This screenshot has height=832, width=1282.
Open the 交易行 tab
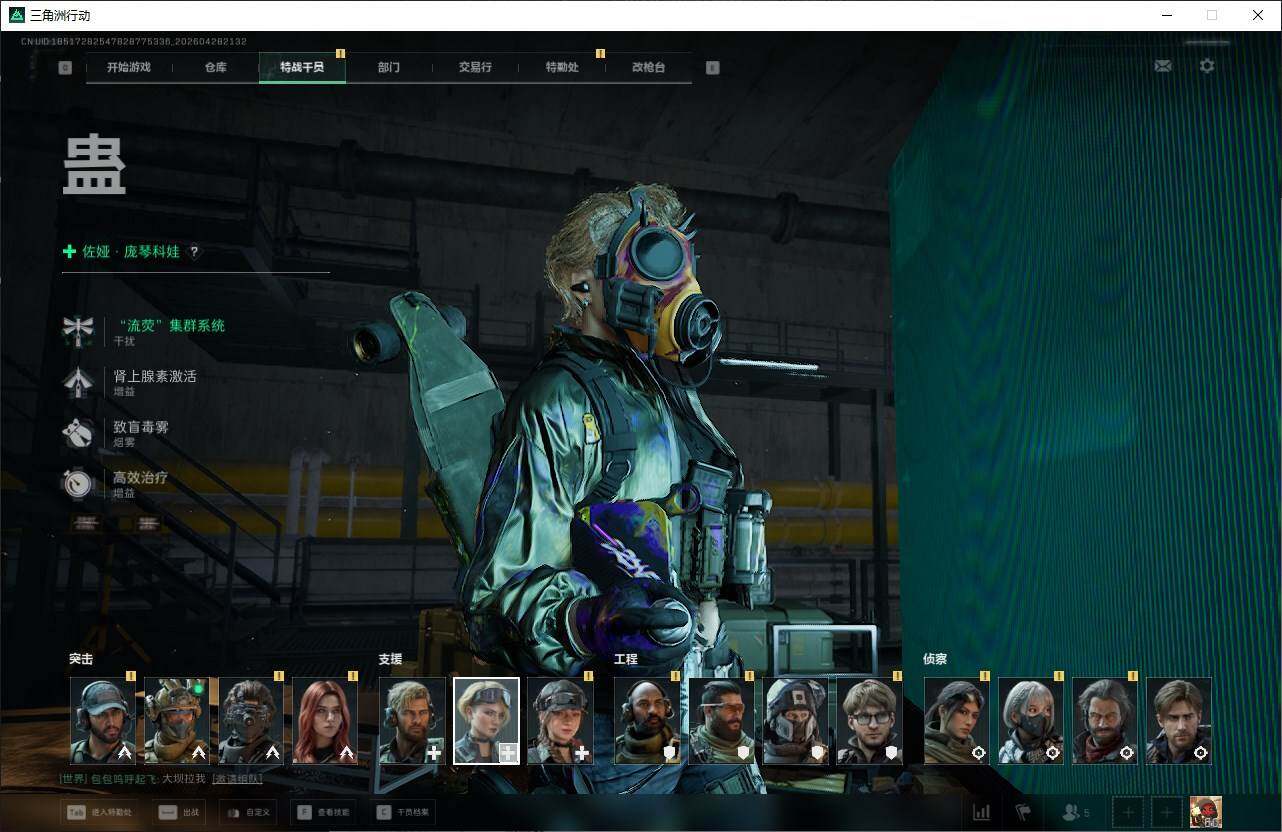475,68
